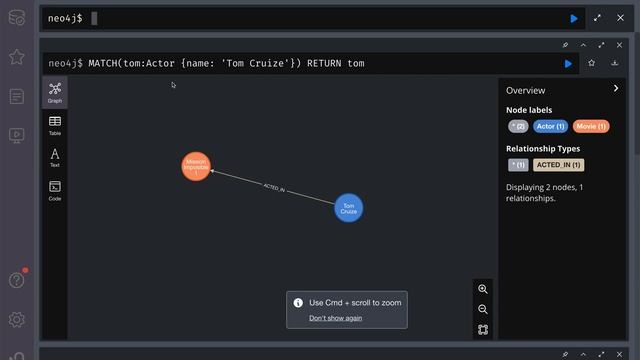Close the MATCH query result frame

619,45
